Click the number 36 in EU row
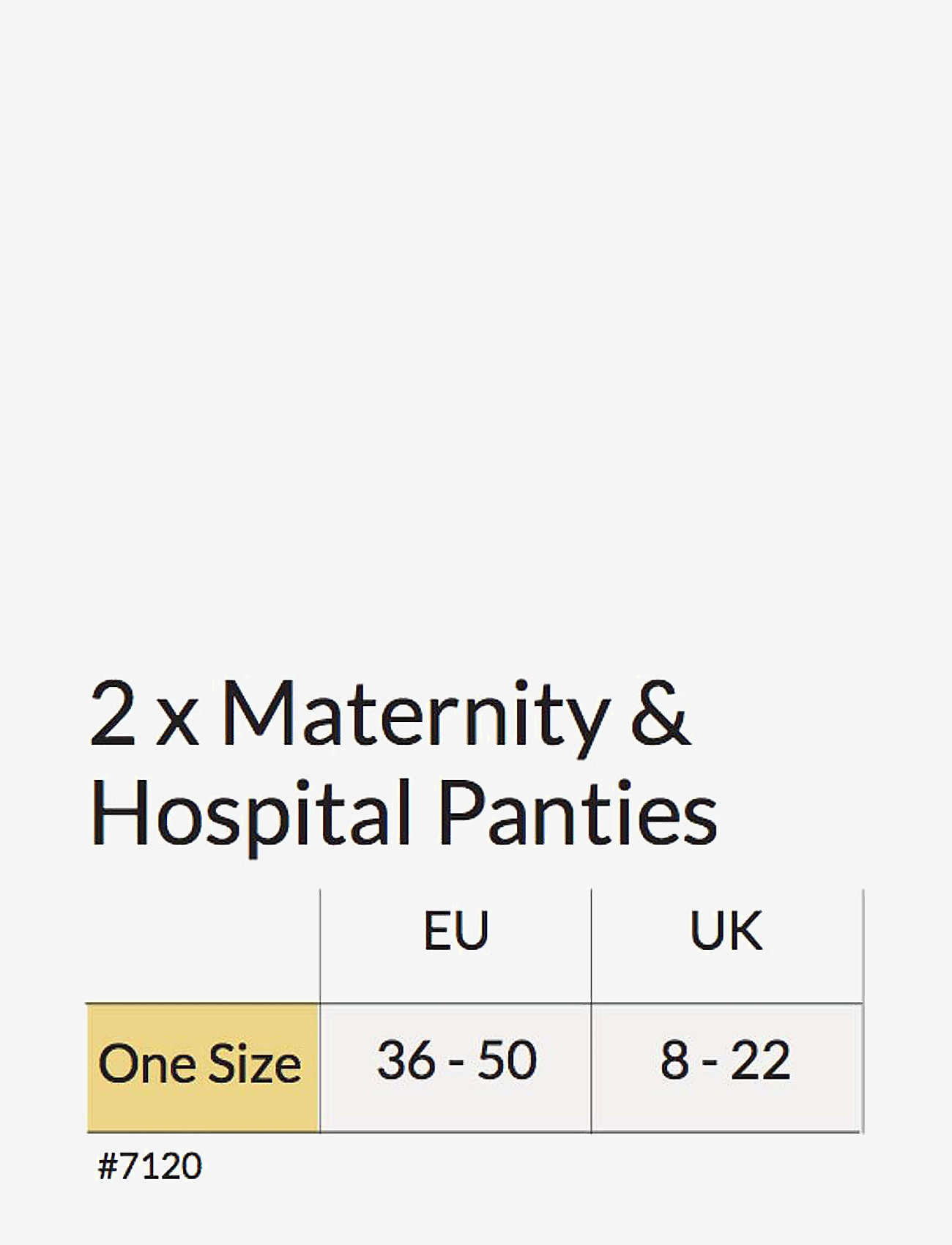This screenshot has height=1245, width=952. click(x=405, y=1060)
